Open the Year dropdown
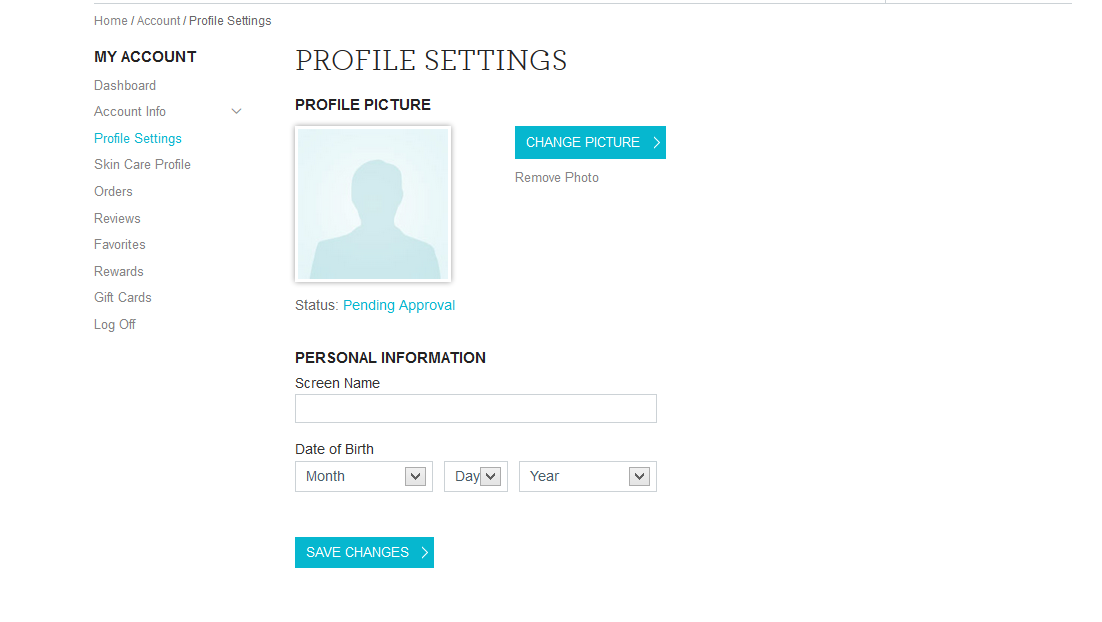The width and height of the screenshot is (1102, 622). [x=587, y=477]
